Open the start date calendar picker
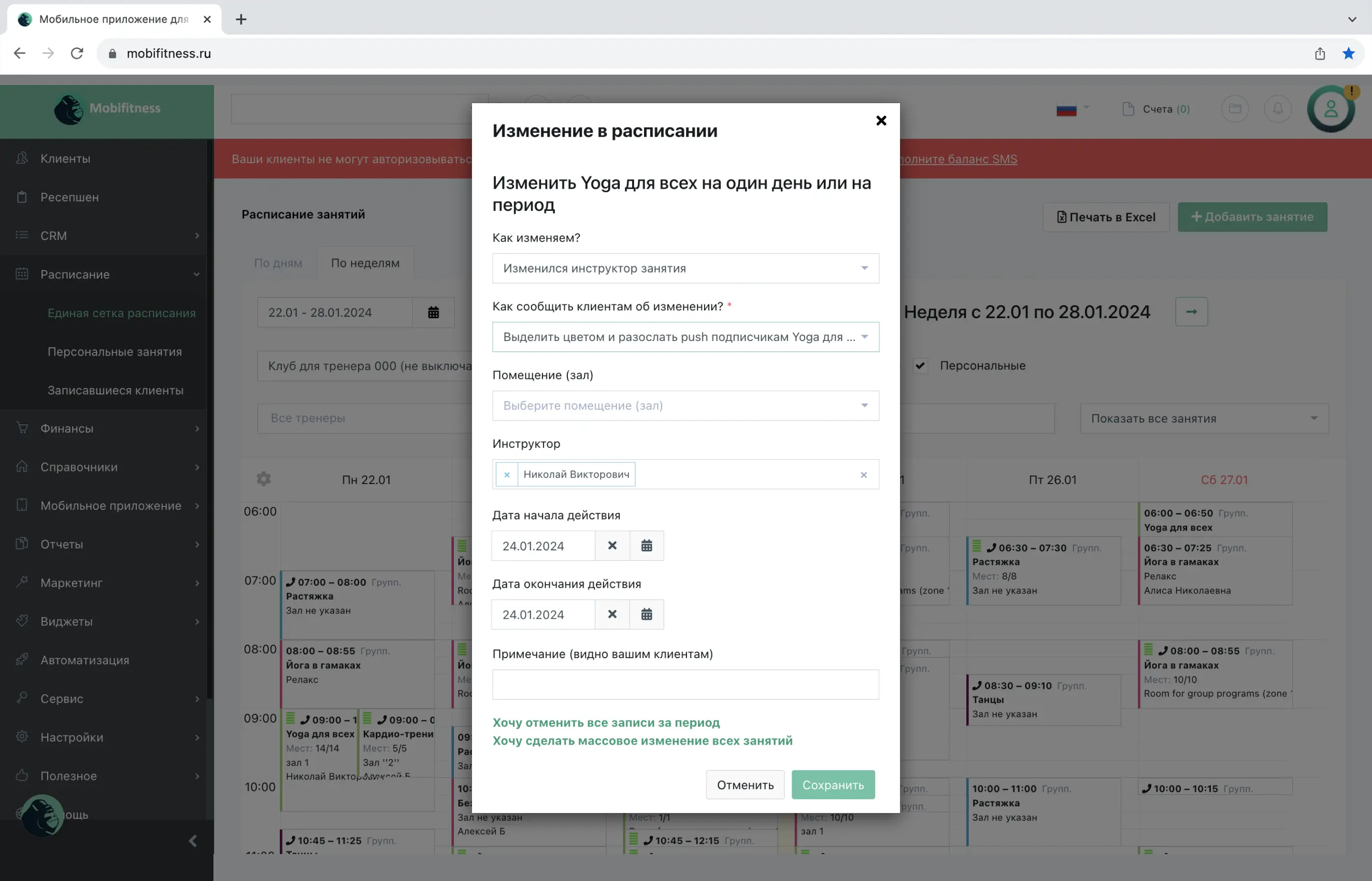 (x=646, y=546)
